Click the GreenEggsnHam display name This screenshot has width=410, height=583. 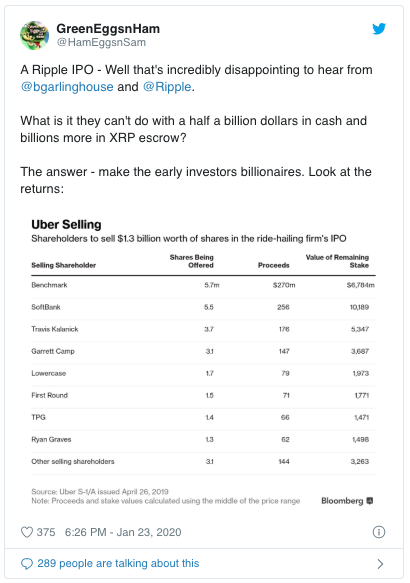point(108,29)
